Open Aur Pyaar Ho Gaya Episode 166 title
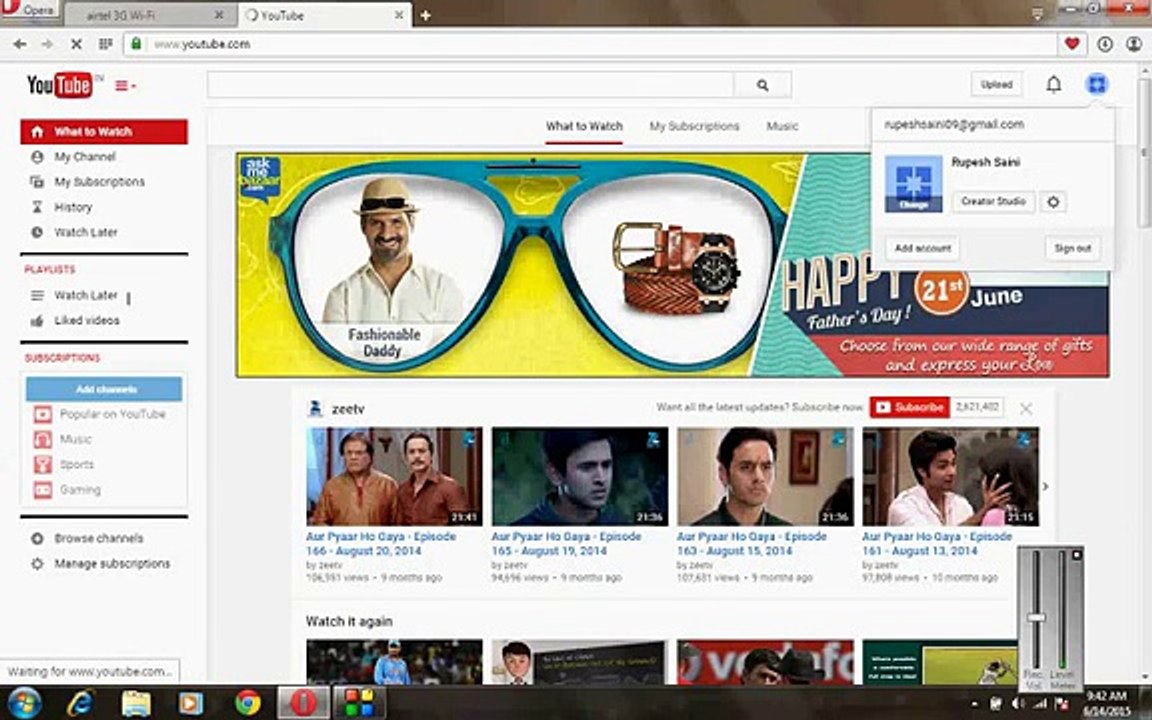Image resolution: width=1152 pixels, height=720 pixels. 381,544
